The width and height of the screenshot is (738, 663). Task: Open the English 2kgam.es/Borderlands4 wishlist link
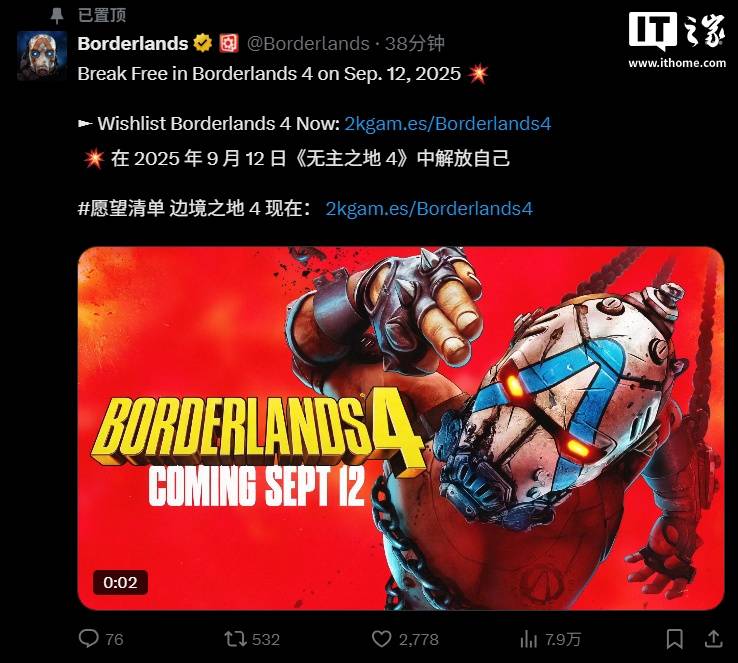pyautogui.click(x=448, y=124)
